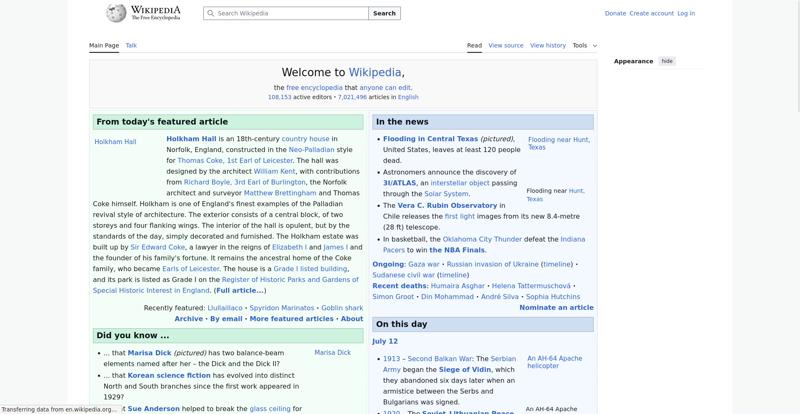The height and width of the screenshot is (414, 800).
Task: Open the Sue Anderson link
Action: [154, 408]
